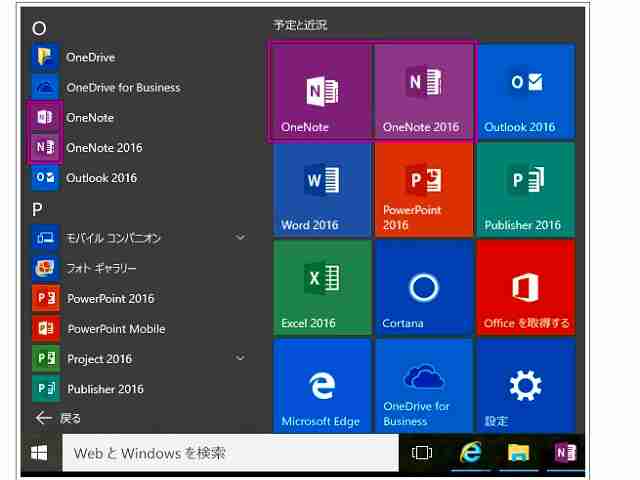Launch the Microsoft Edge tile
This screenshot has width=640, height=480.
coord(322,385)
